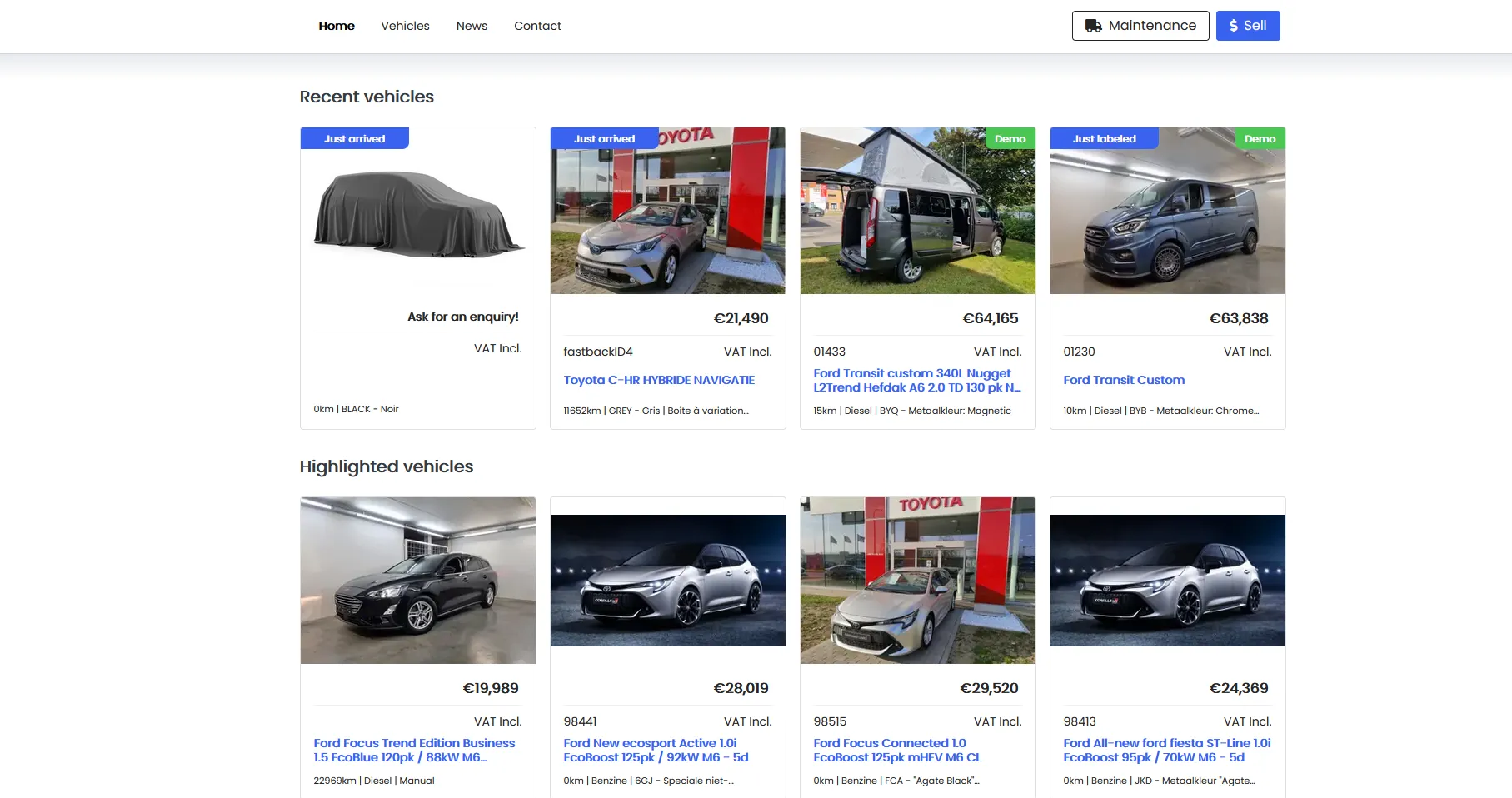Click the reference number 98413
Screen dimensions: 1512x798
1080,721
